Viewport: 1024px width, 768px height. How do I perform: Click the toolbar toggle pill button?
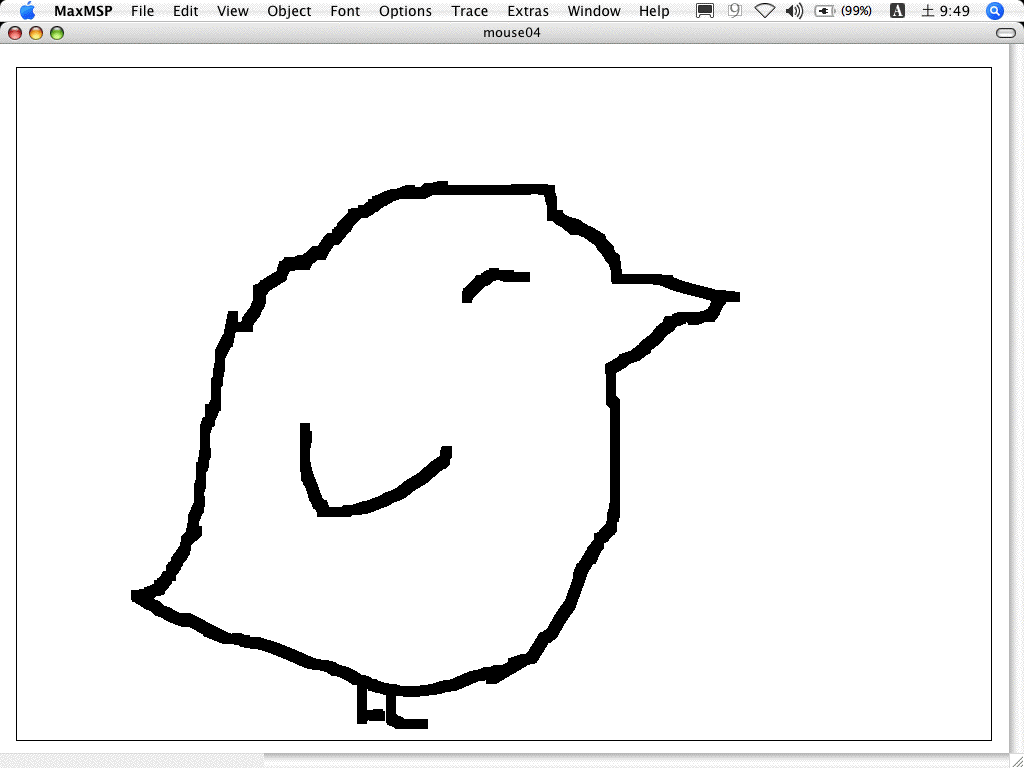click(1006, 33)
